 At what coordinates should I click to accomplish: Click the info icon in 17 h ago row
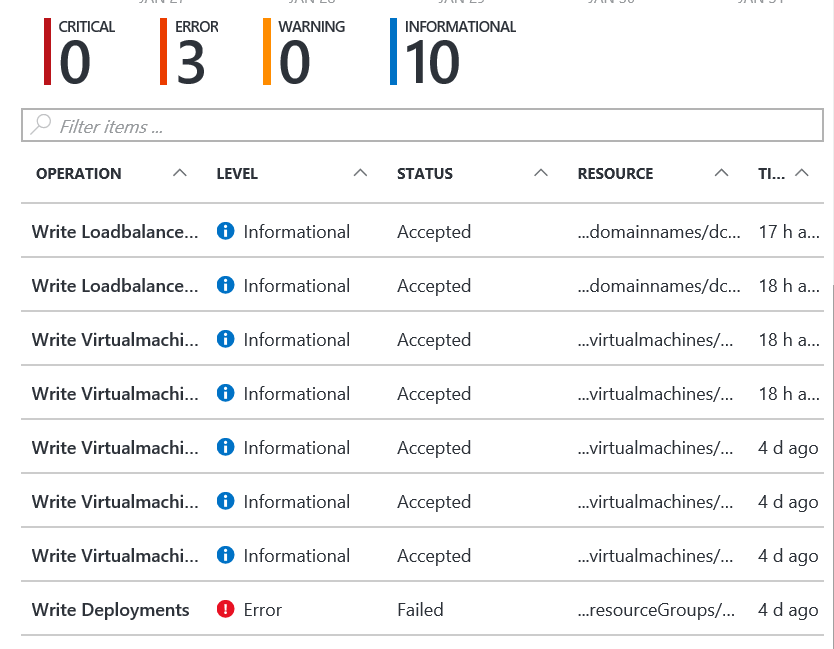pyautogui.click(x=226, y=231)
